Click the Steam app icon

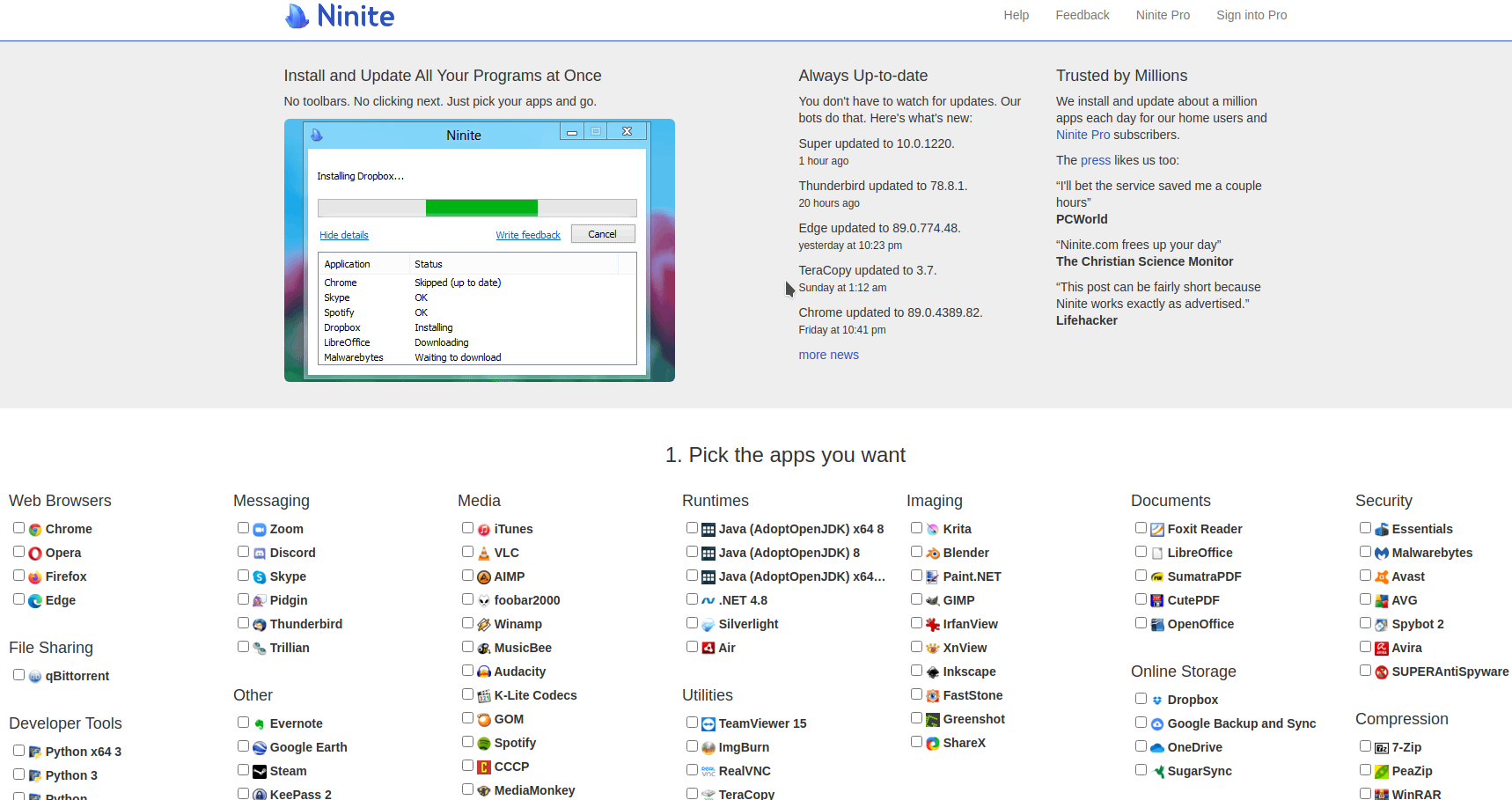[x=260, y=772]
